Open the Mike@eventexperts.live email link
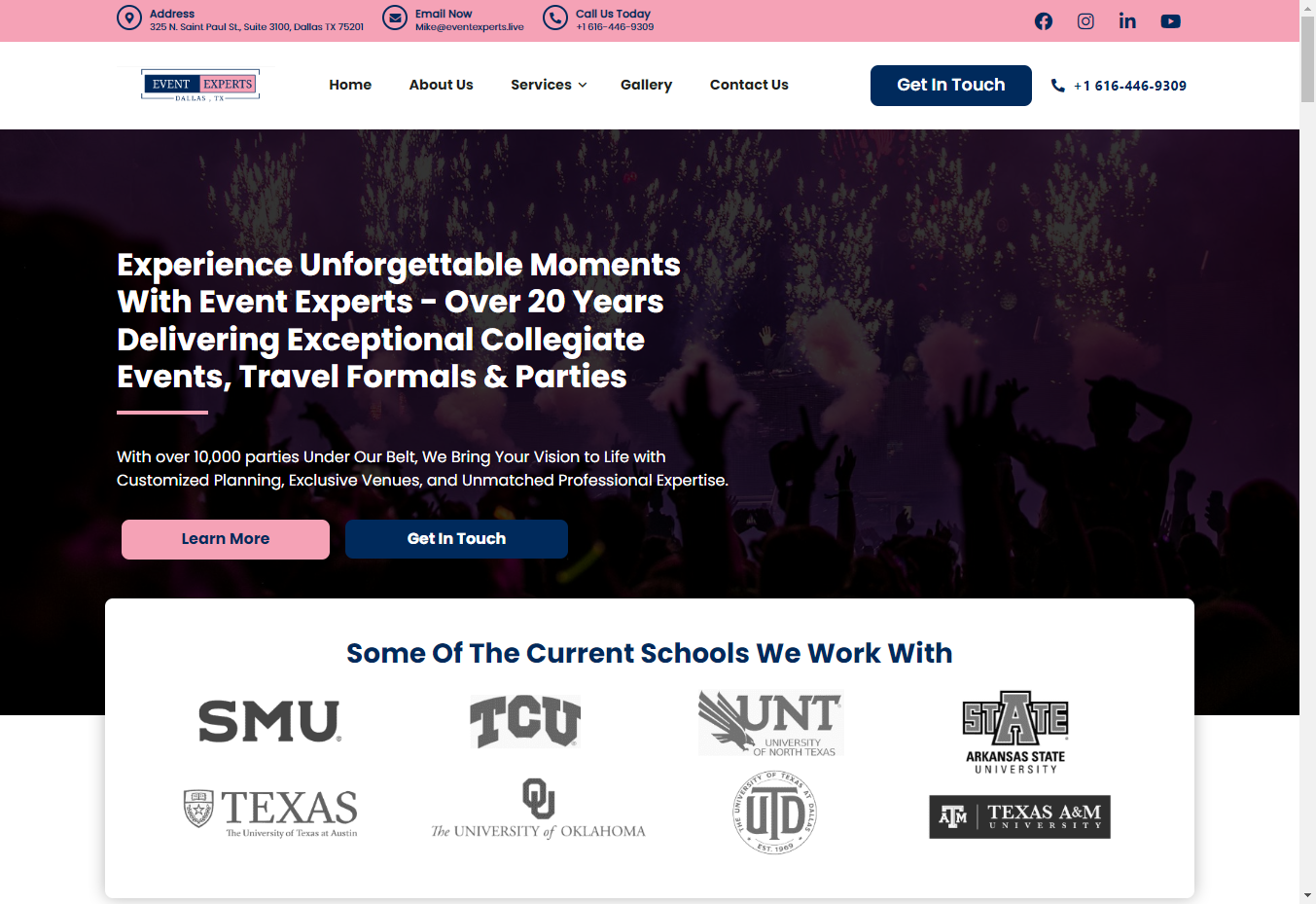 click(x=470, y=27)
